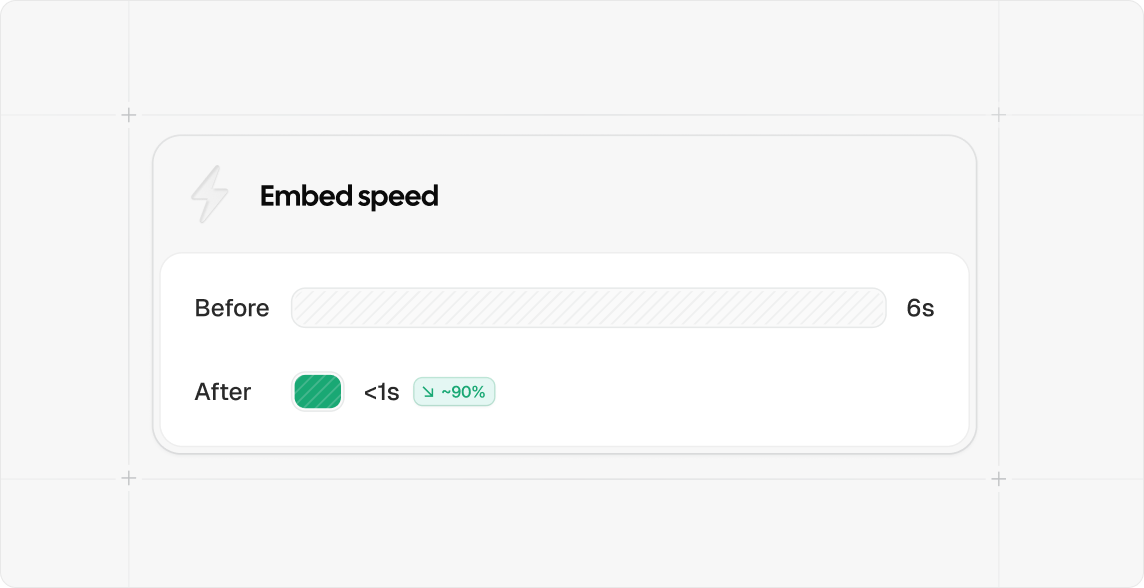
Task: Click the gray hatched Before bar
Action: [x=589, y=308]
